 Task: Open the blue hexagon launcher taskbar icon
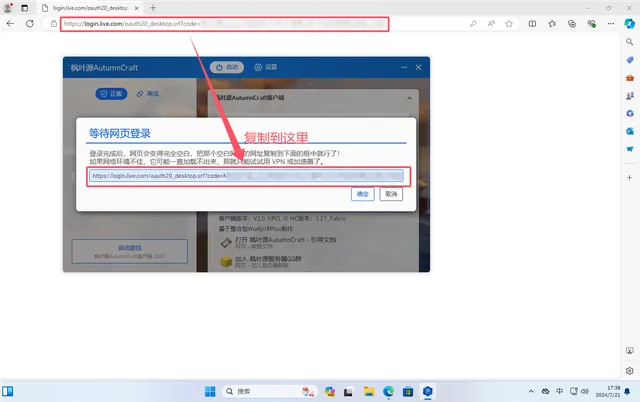(427, 391)
